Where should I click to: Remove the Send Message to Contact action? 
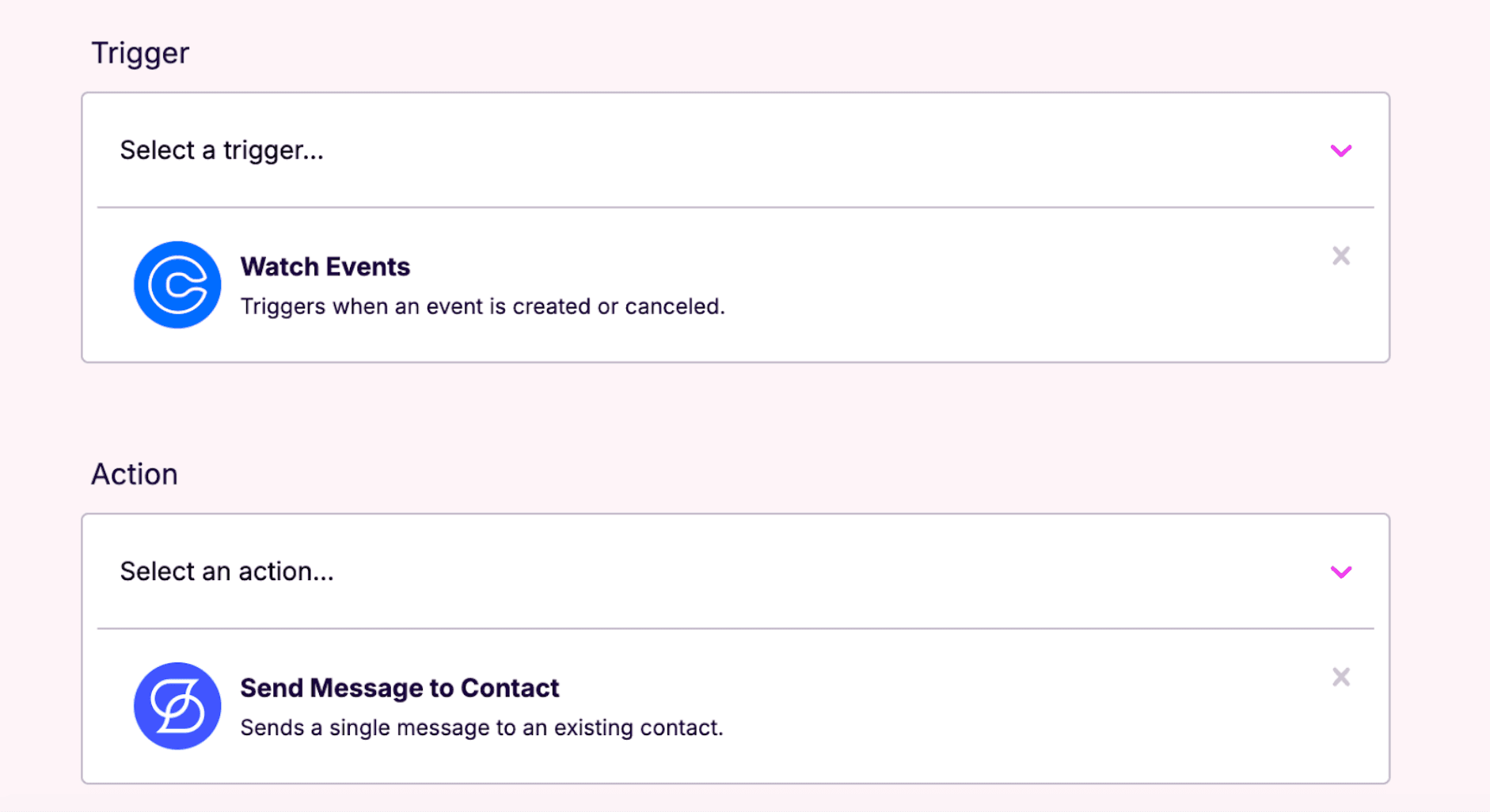(1340, 677)
